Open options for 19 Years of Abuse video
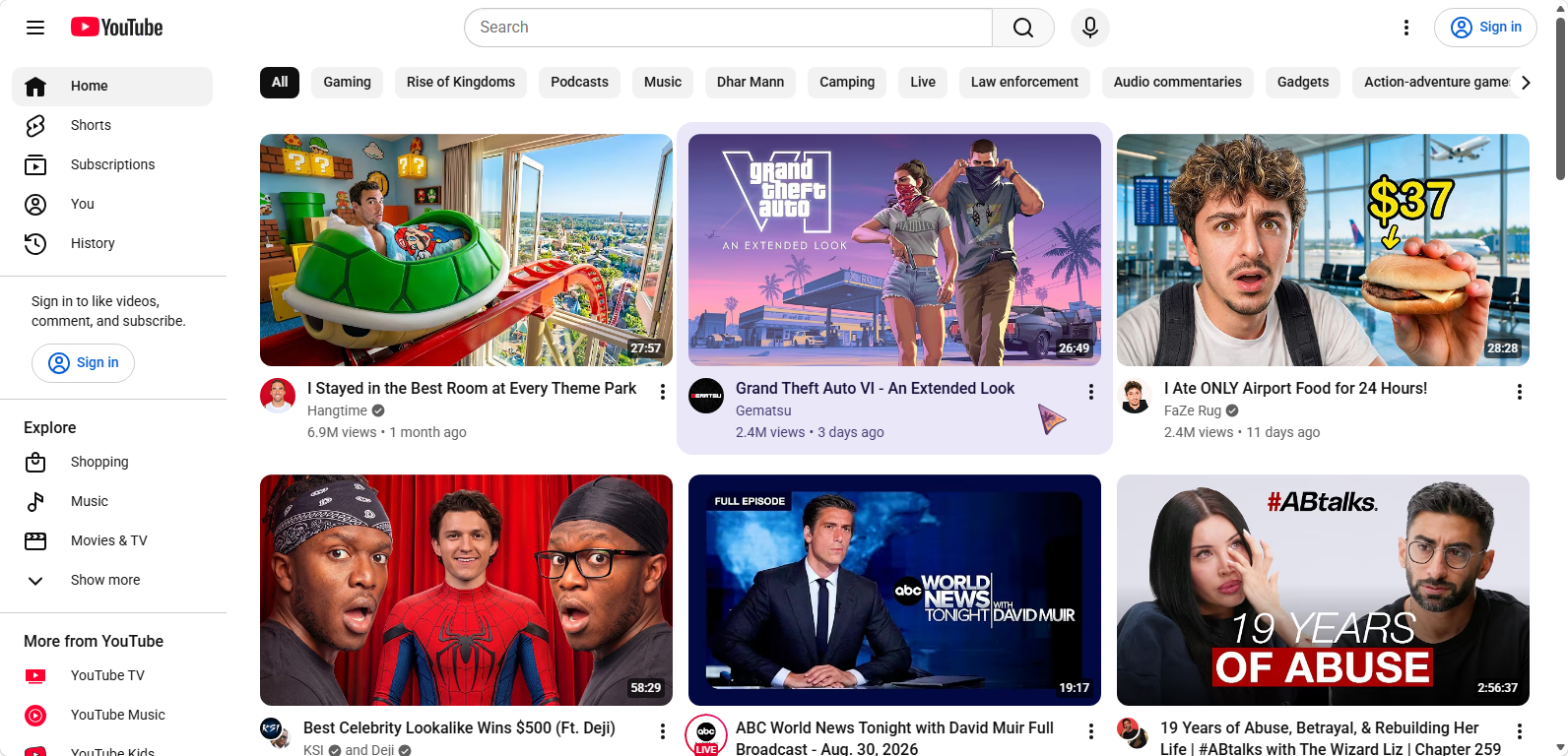 1520,731
